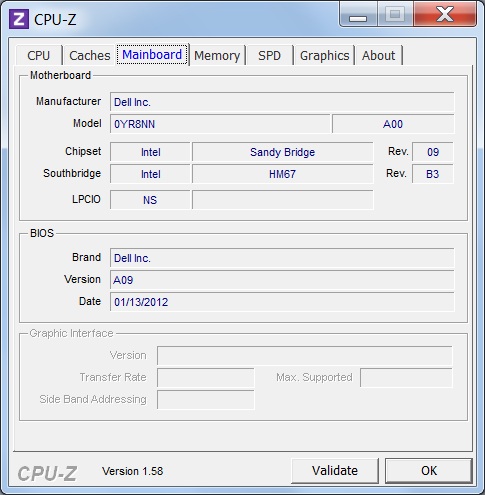This screenshot has height=495, width=485.
Task: Click the Manufacturer label
Action: (68, 101)
